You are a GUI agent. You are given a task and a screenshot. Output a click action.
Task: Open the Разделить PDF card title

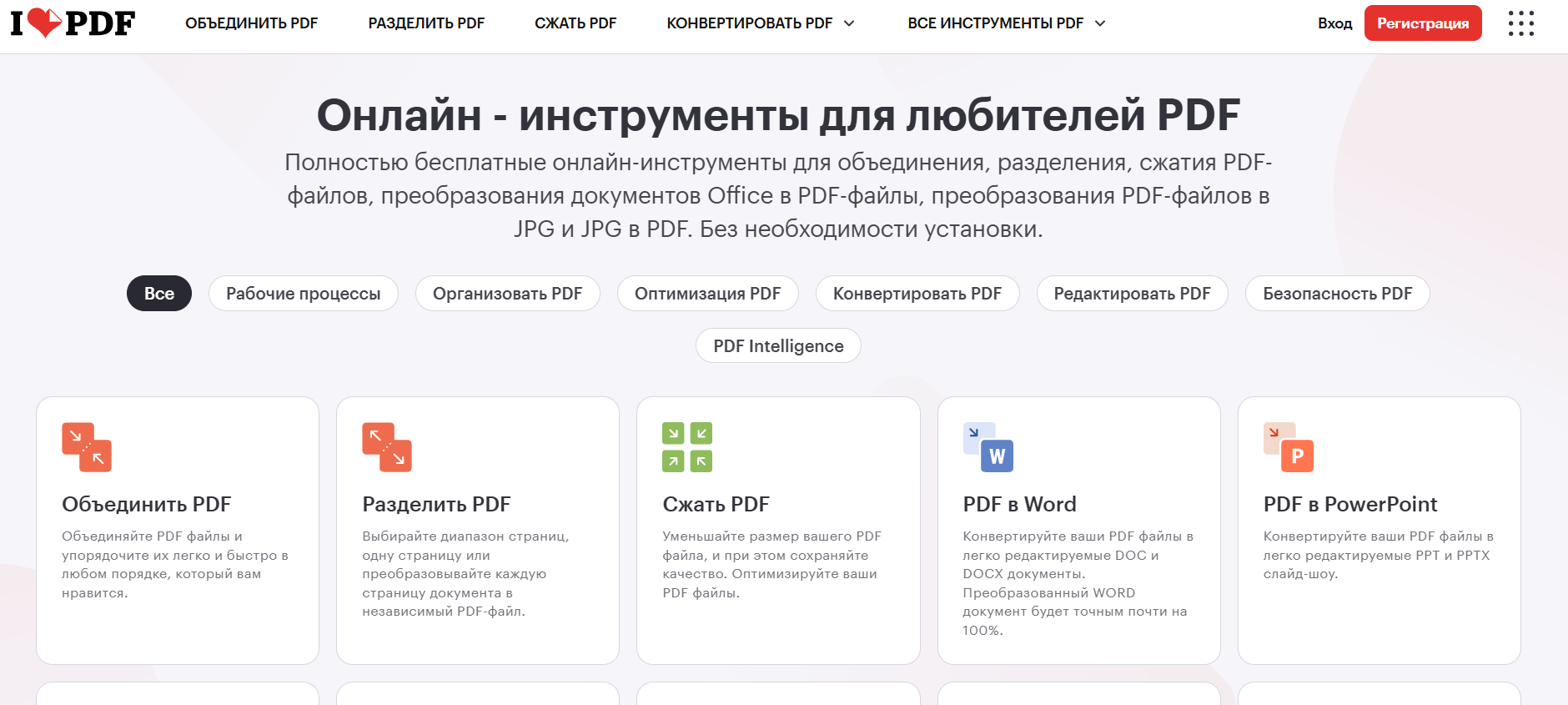click(x=436, y=504)
